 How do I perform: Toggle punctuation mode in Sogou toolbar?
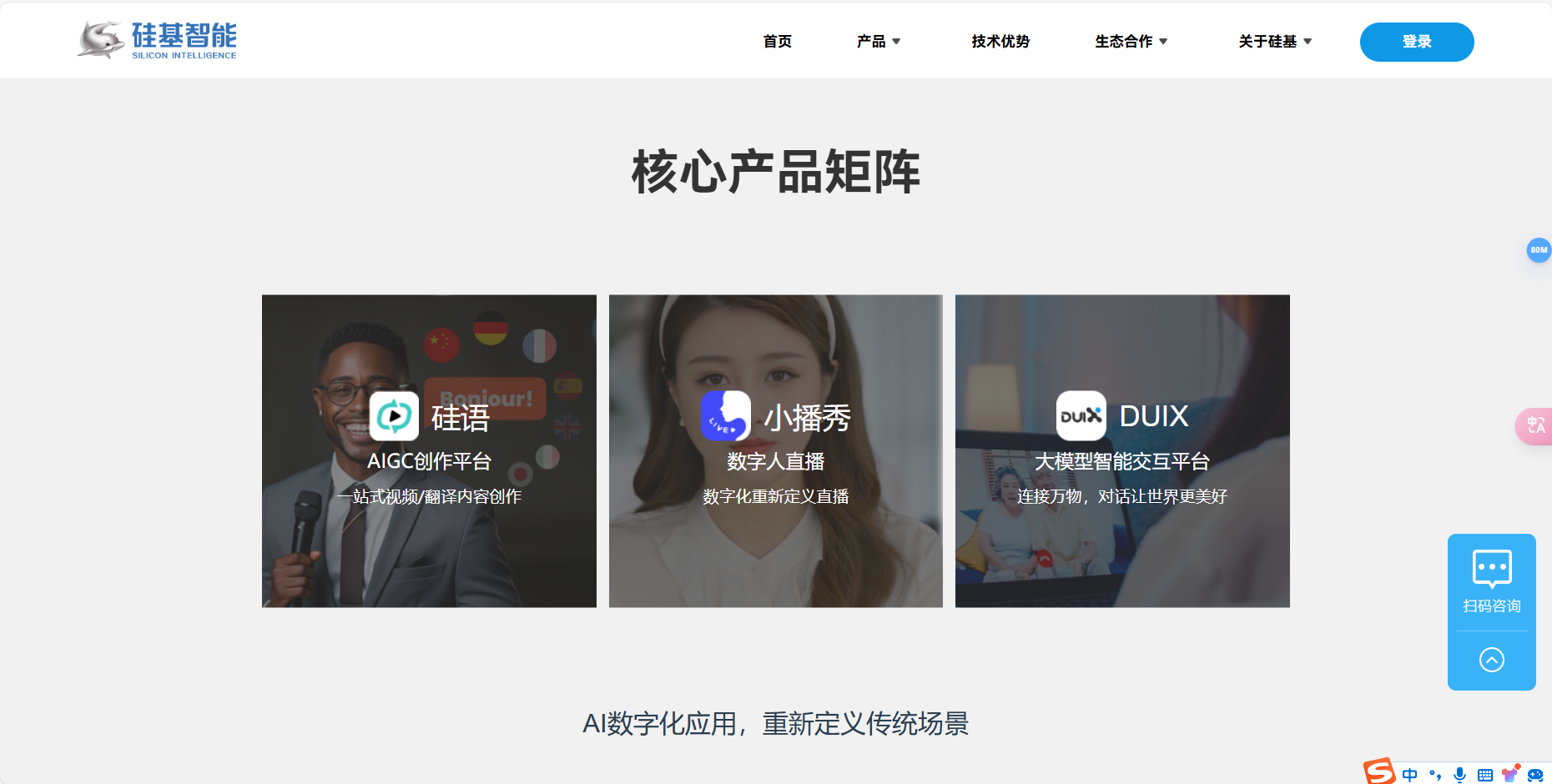1434,775
